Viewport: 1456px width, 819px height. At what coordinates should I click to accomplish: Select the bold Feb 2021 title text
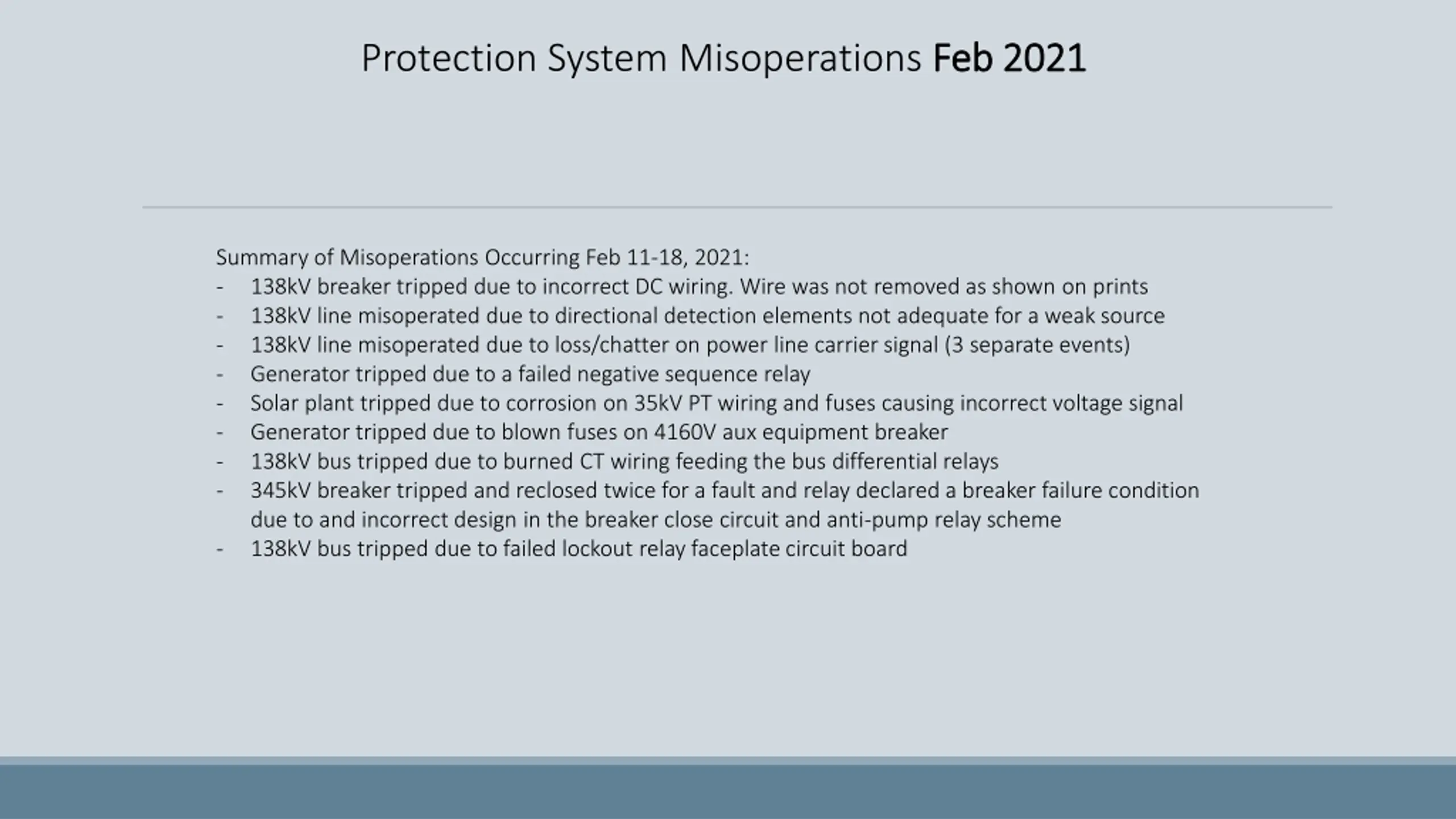(1010, 58)
